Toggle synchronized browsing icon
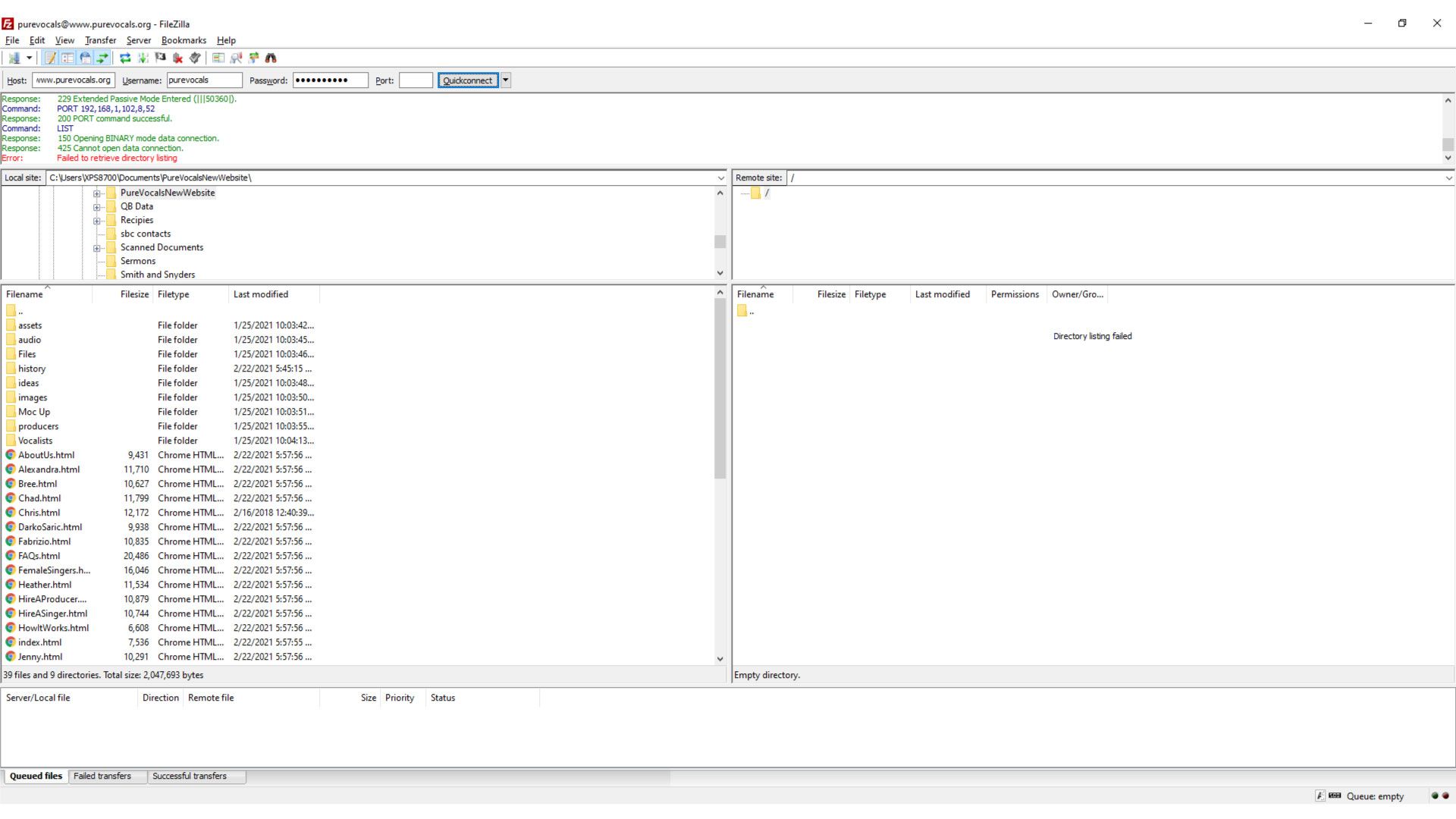1456x819 pixels. click(253, 58)
